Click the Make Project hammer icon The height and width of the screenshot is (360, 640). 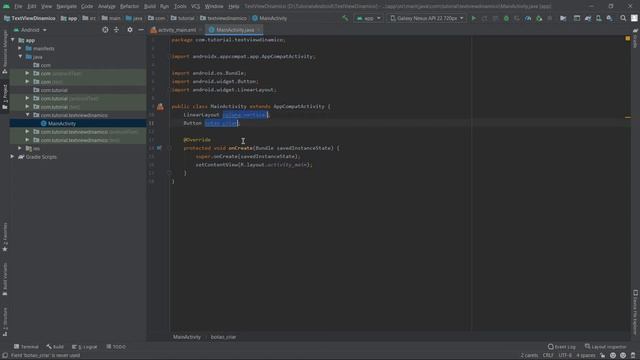(345, 18)
